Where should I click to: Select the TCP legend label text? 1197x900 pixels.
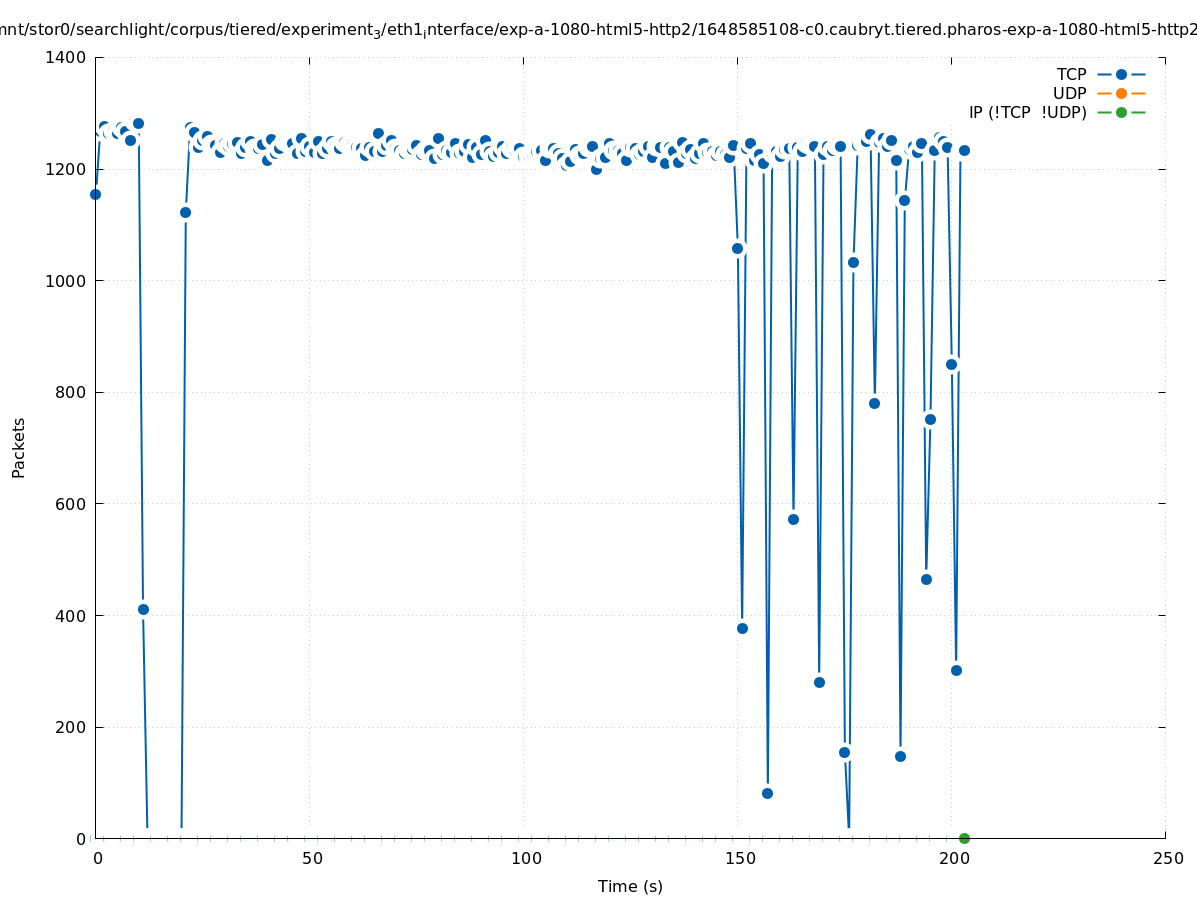1071,74
